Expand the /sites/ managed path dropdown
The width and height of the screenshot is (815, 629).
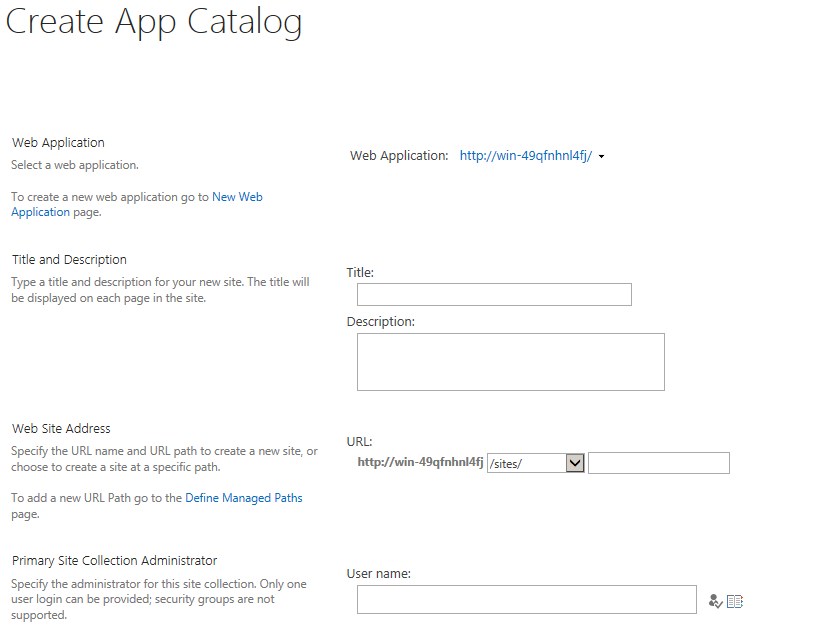point(575,463)
